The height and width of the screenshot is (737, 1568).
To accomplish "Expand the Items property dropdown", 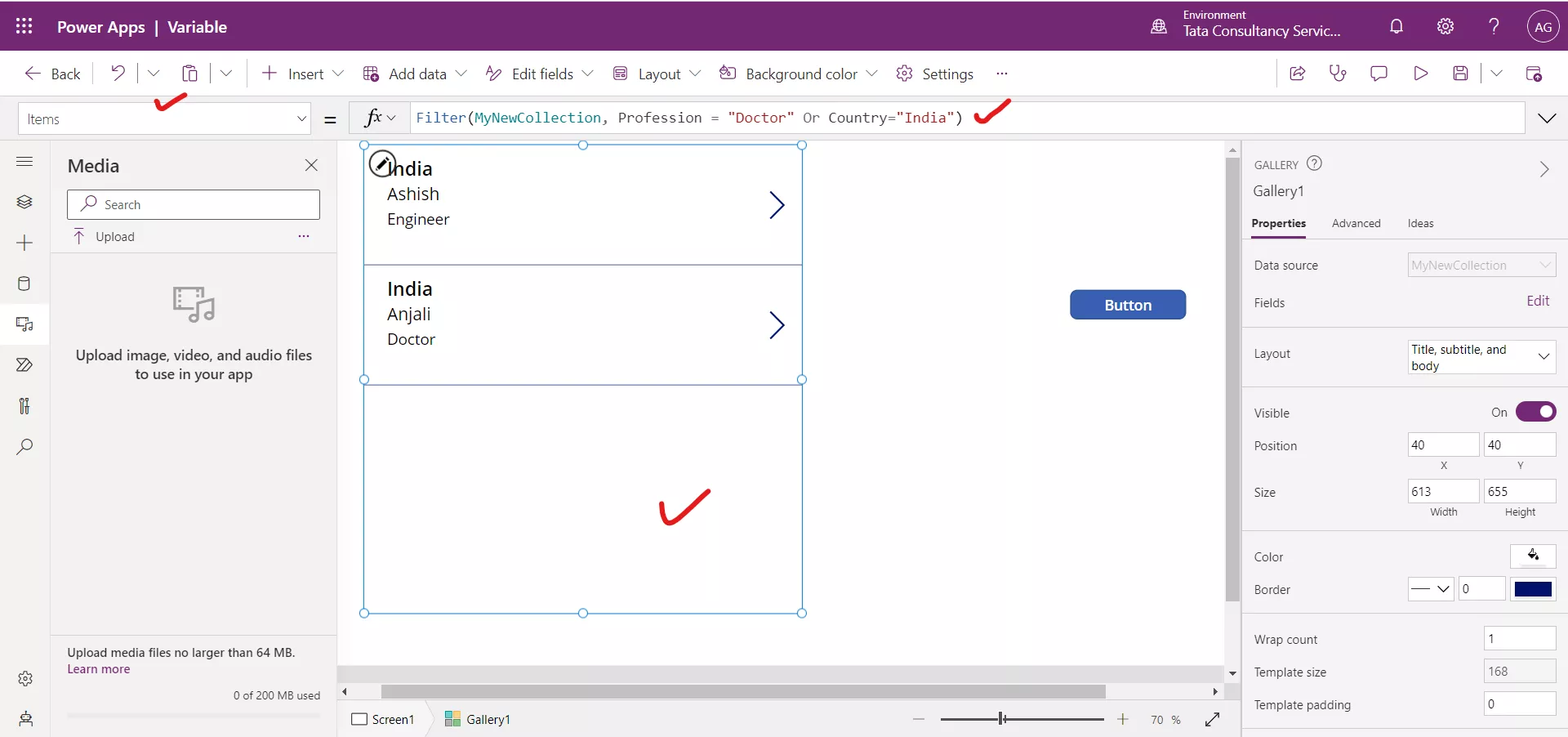I will coord(301,118).
